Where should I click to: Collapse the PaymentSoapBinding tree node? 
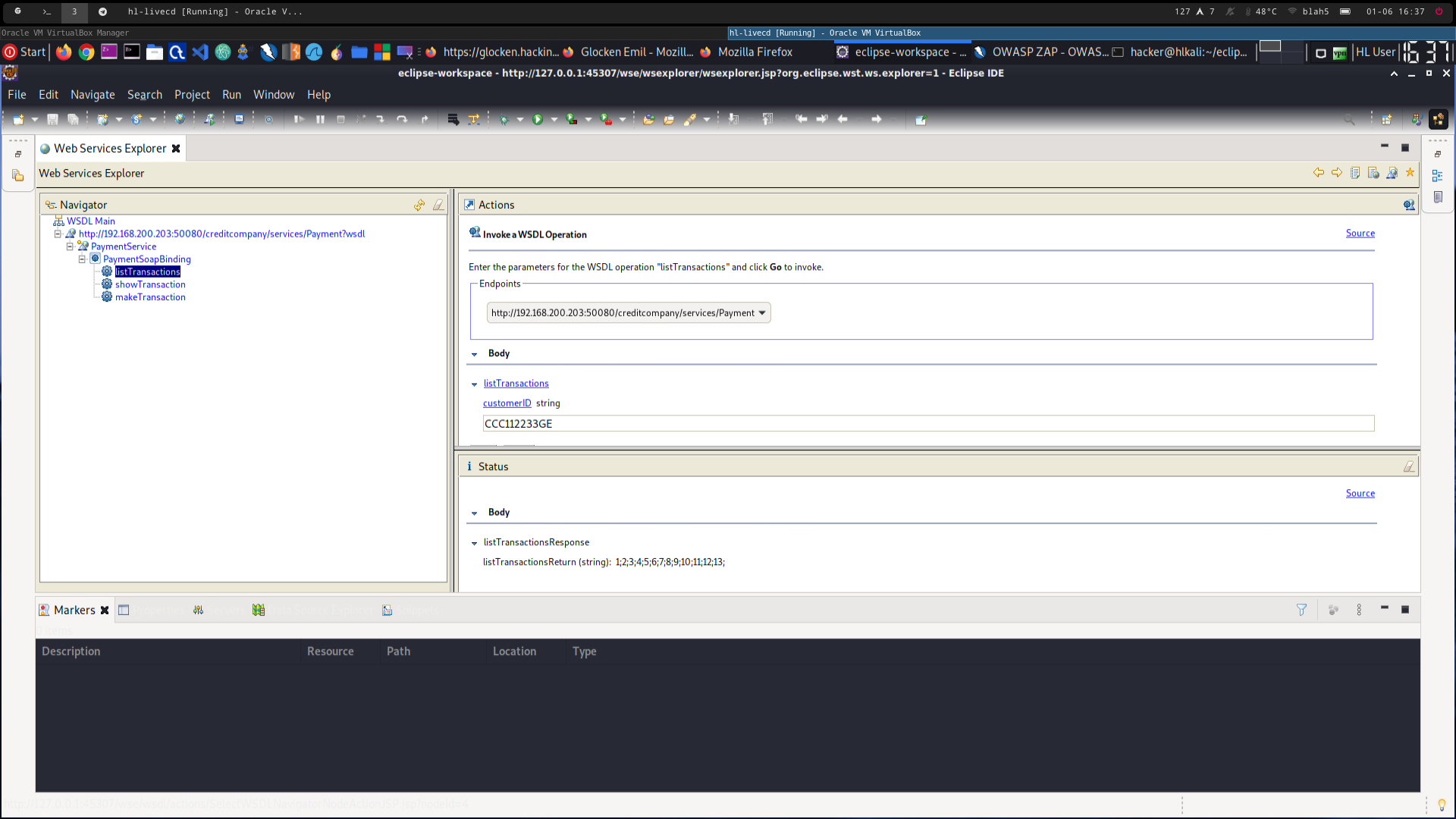pyautogui.click(x=82, y=259)
